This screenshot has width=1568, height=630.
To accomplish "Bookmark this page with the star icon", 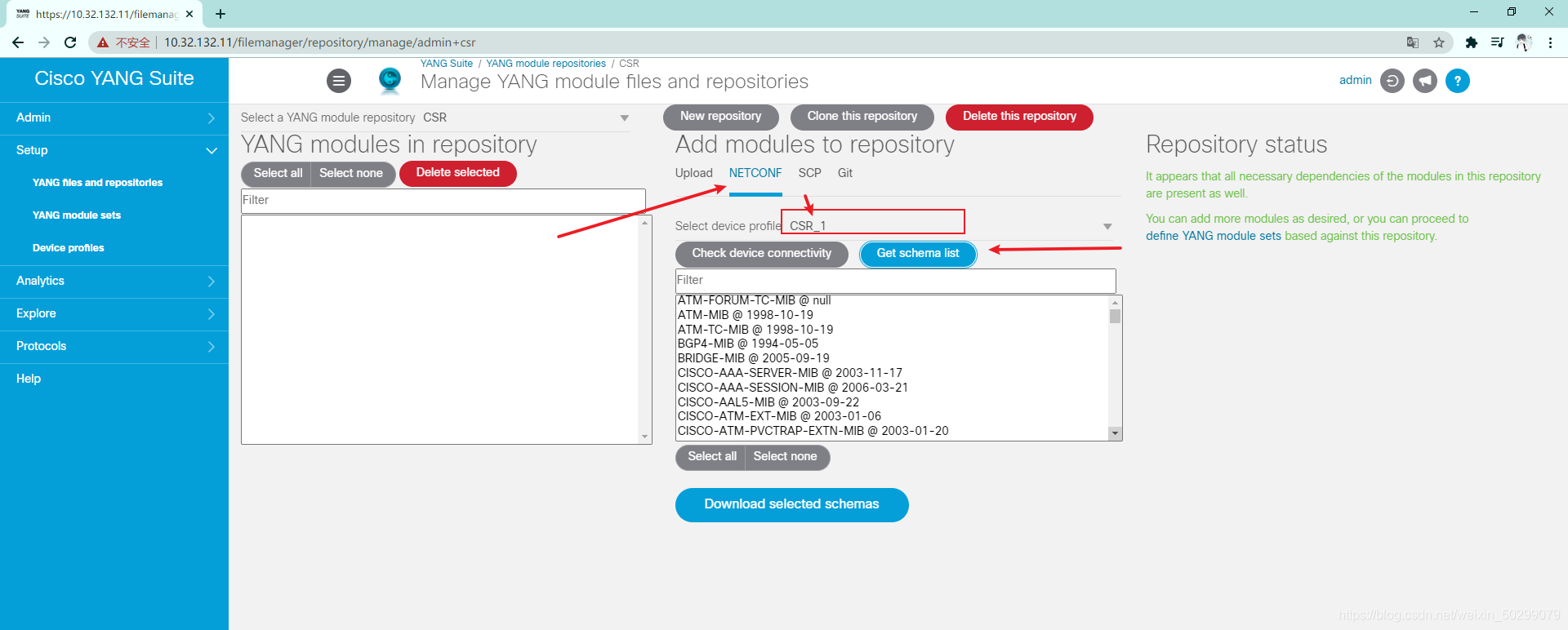I will coord(1439,42).
